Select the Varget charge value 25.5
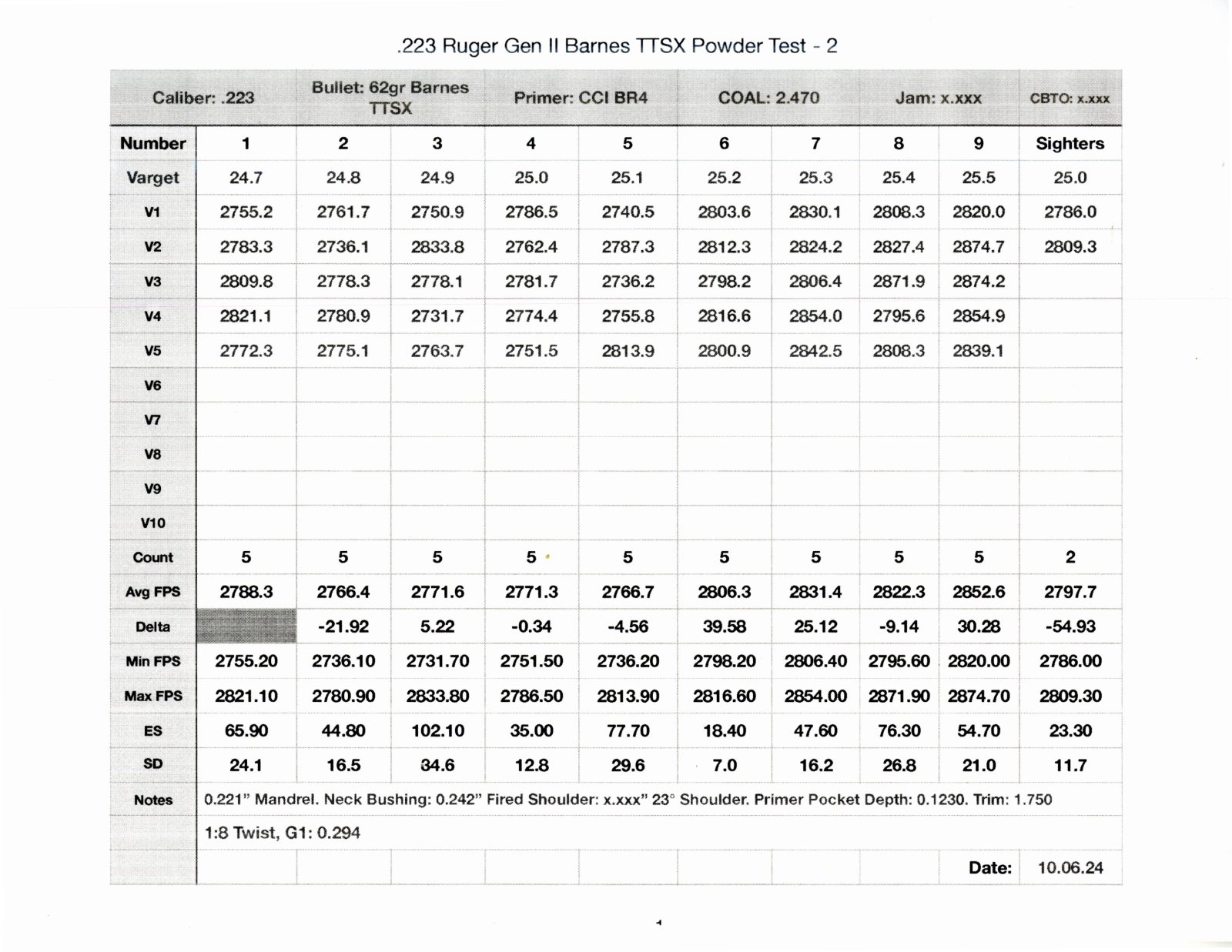The width and height of the screenshot is (1232, 952). 978,178
